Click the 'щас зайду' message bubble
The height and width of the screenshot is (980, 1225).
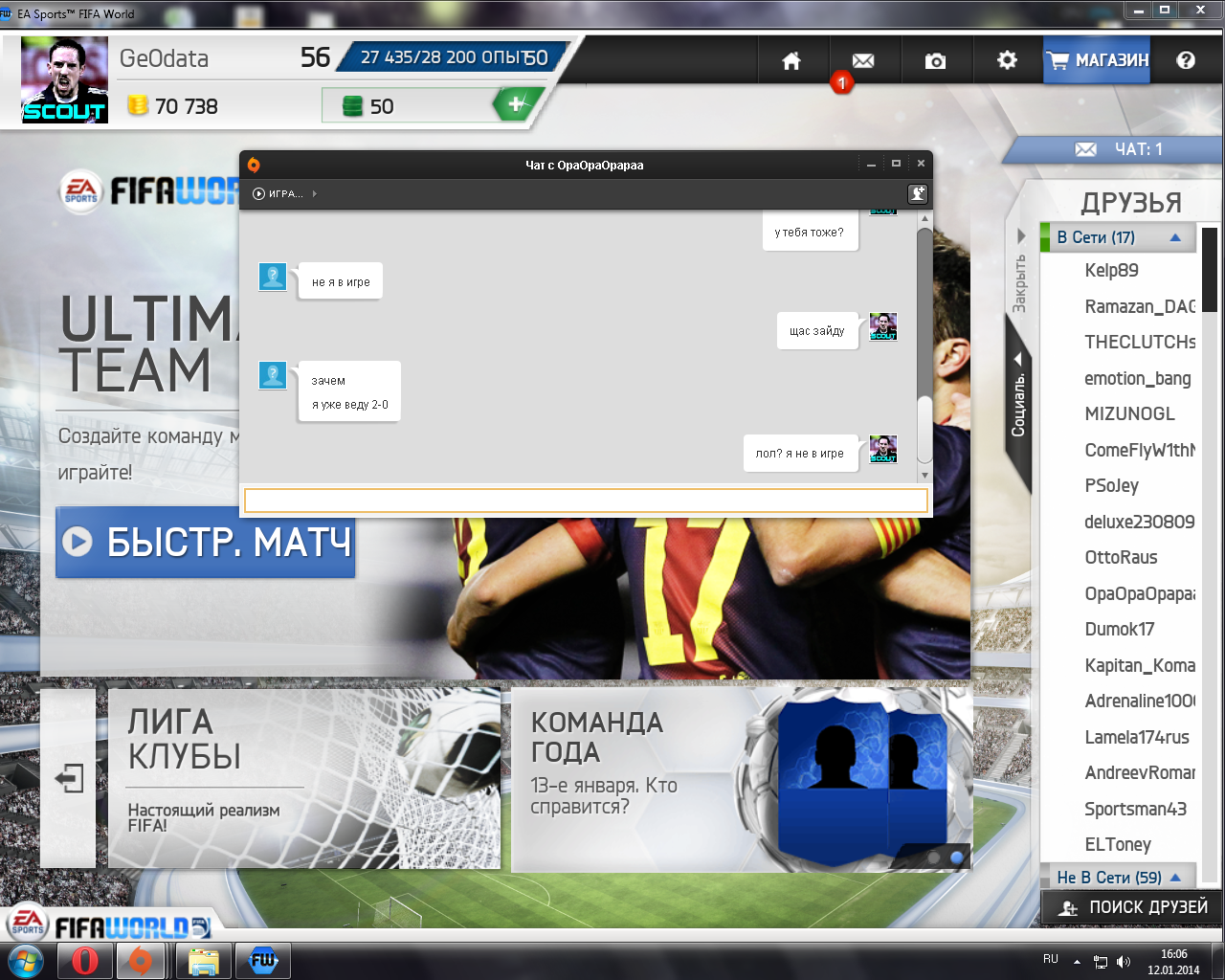pos(817,331)
